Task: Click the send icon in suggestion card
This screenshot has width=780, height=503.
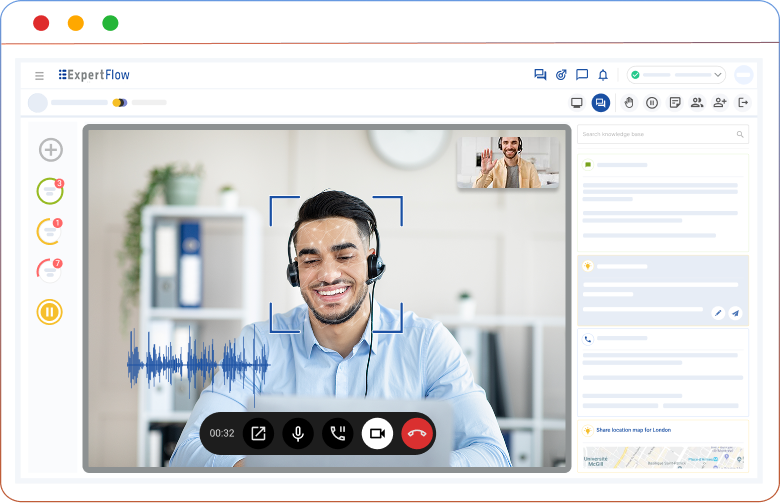Action: tap(735, 313)
